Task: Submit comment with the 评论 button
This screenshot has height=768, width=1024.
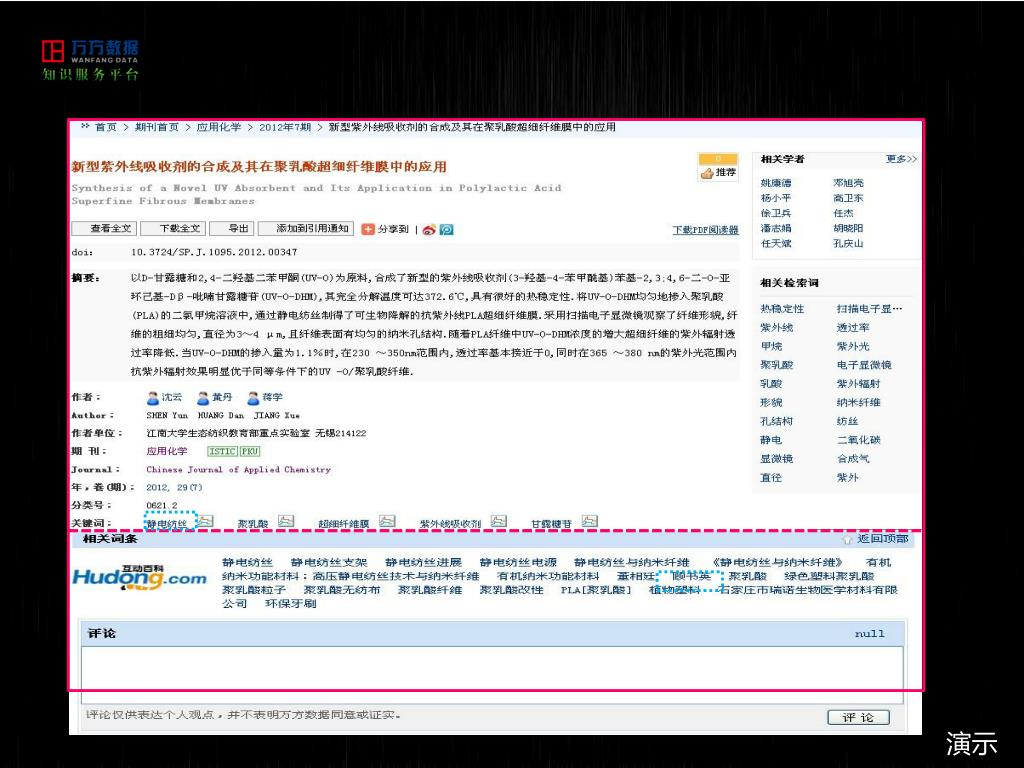Action: click(858, 717)
